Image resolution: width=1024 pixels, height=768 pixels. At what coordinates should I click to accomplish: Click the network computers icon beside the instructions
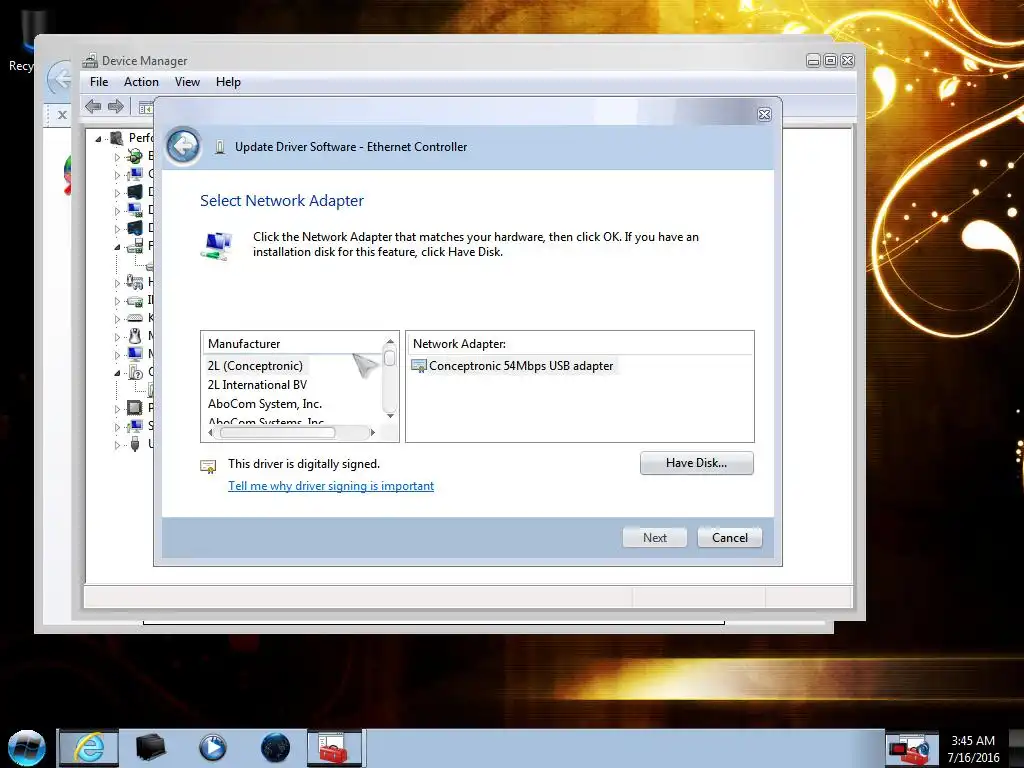217,246
